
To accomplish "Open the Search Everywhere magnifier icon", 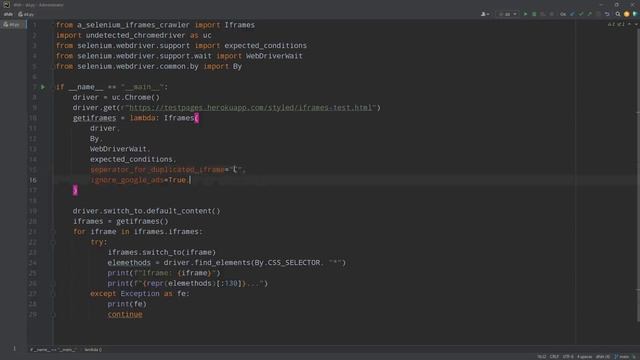I will point(618,14).
